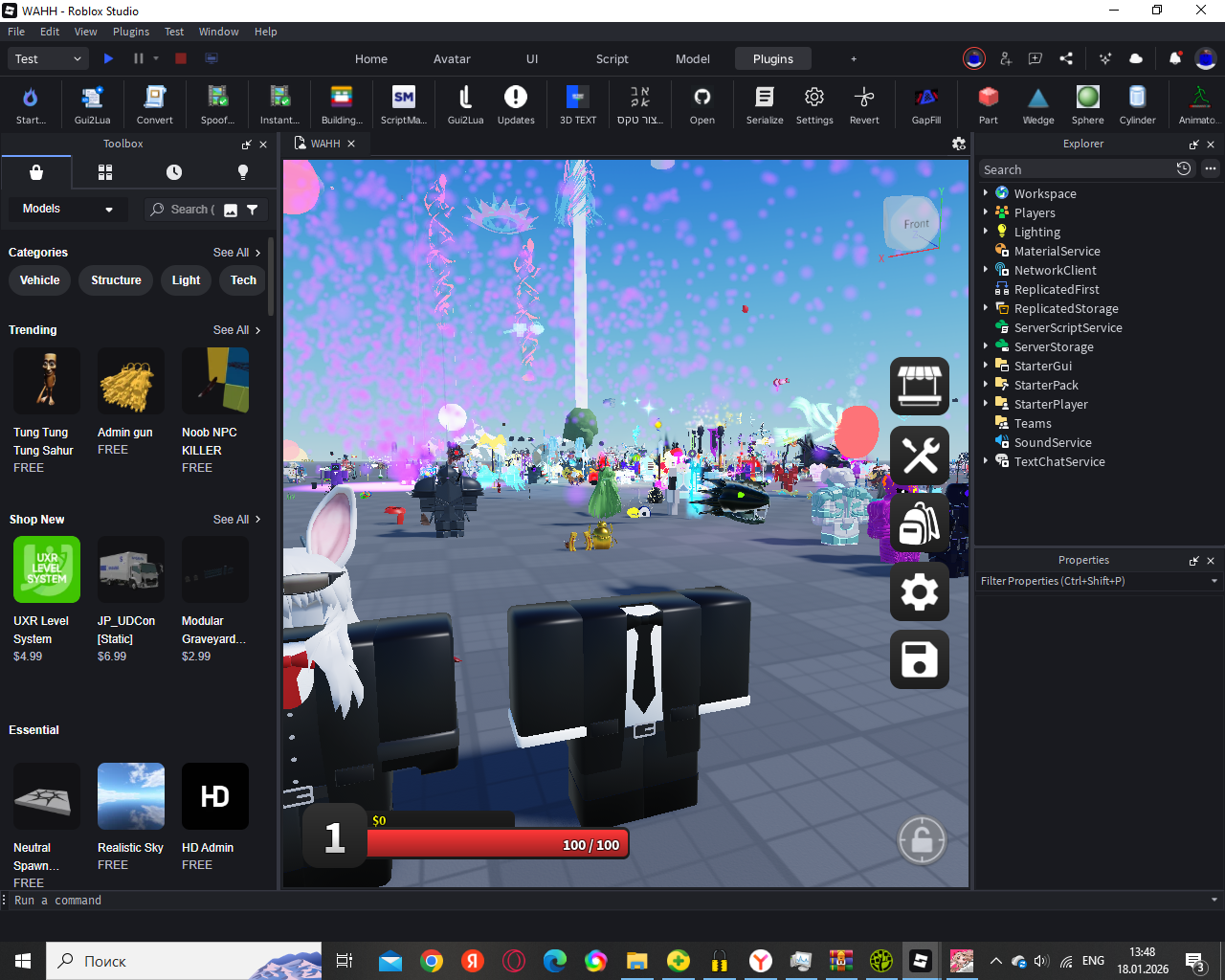Switch to the Home ribbon tab

pyautogui.click(x=371, y=58)
